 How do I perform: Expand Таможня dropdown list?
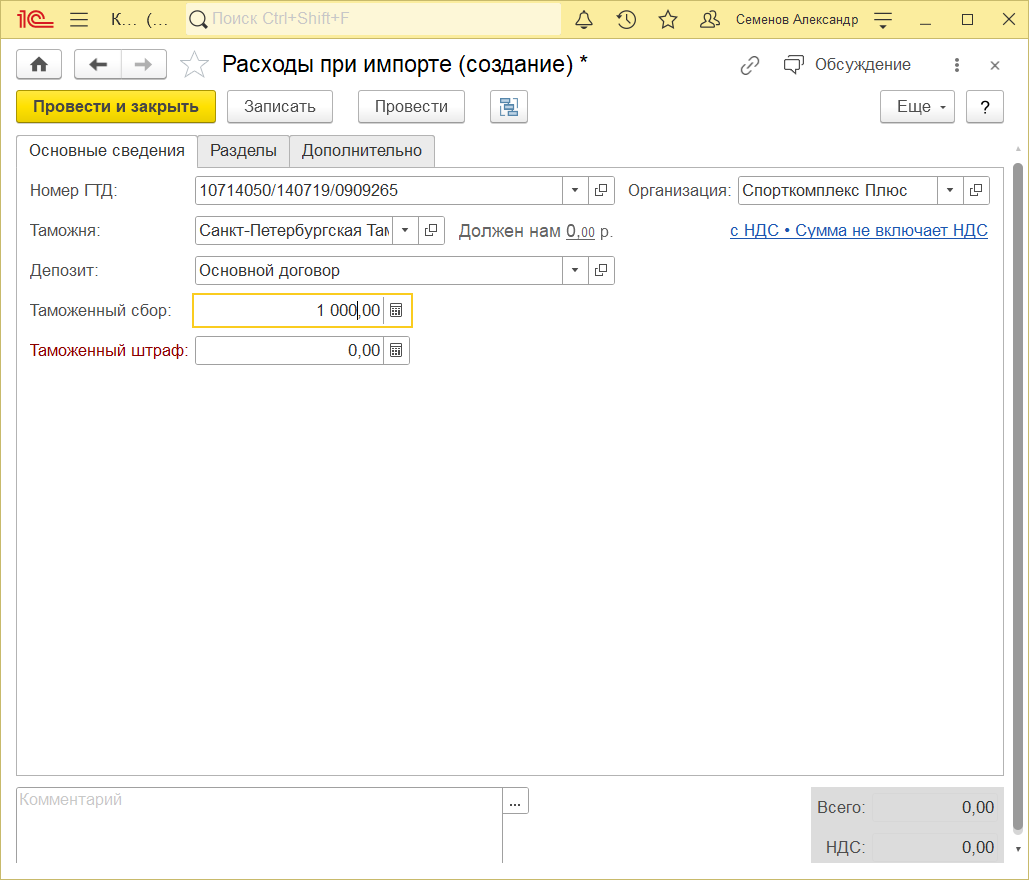tap(406, 230)
